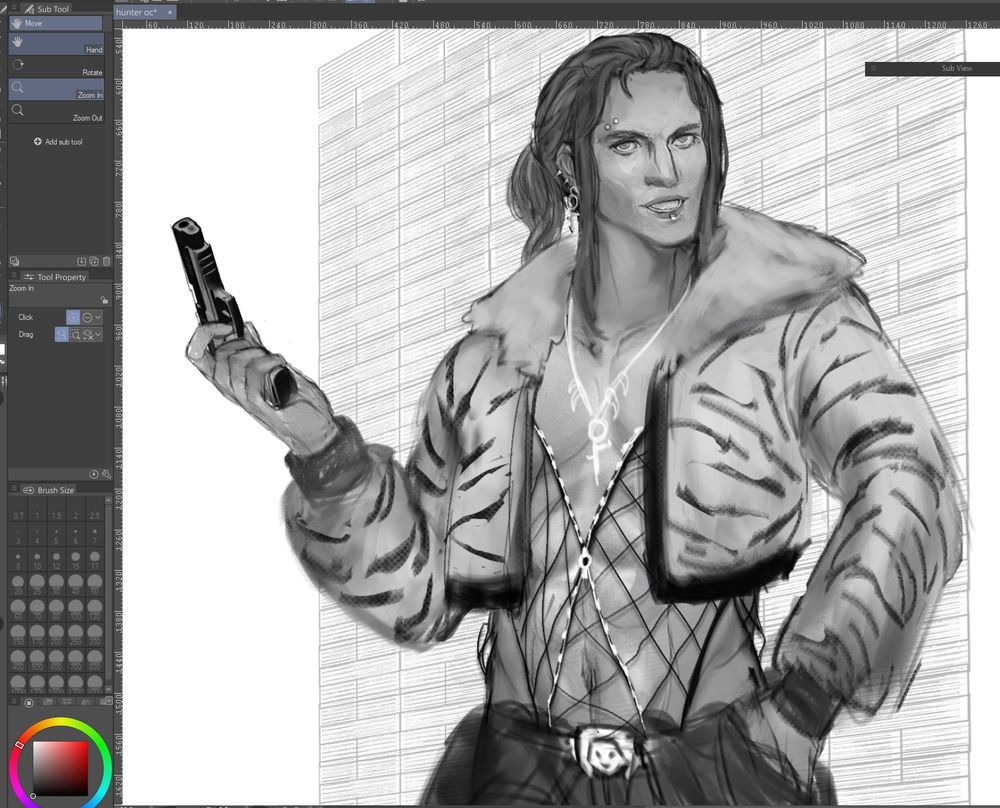Choose brush size 8

18,561
